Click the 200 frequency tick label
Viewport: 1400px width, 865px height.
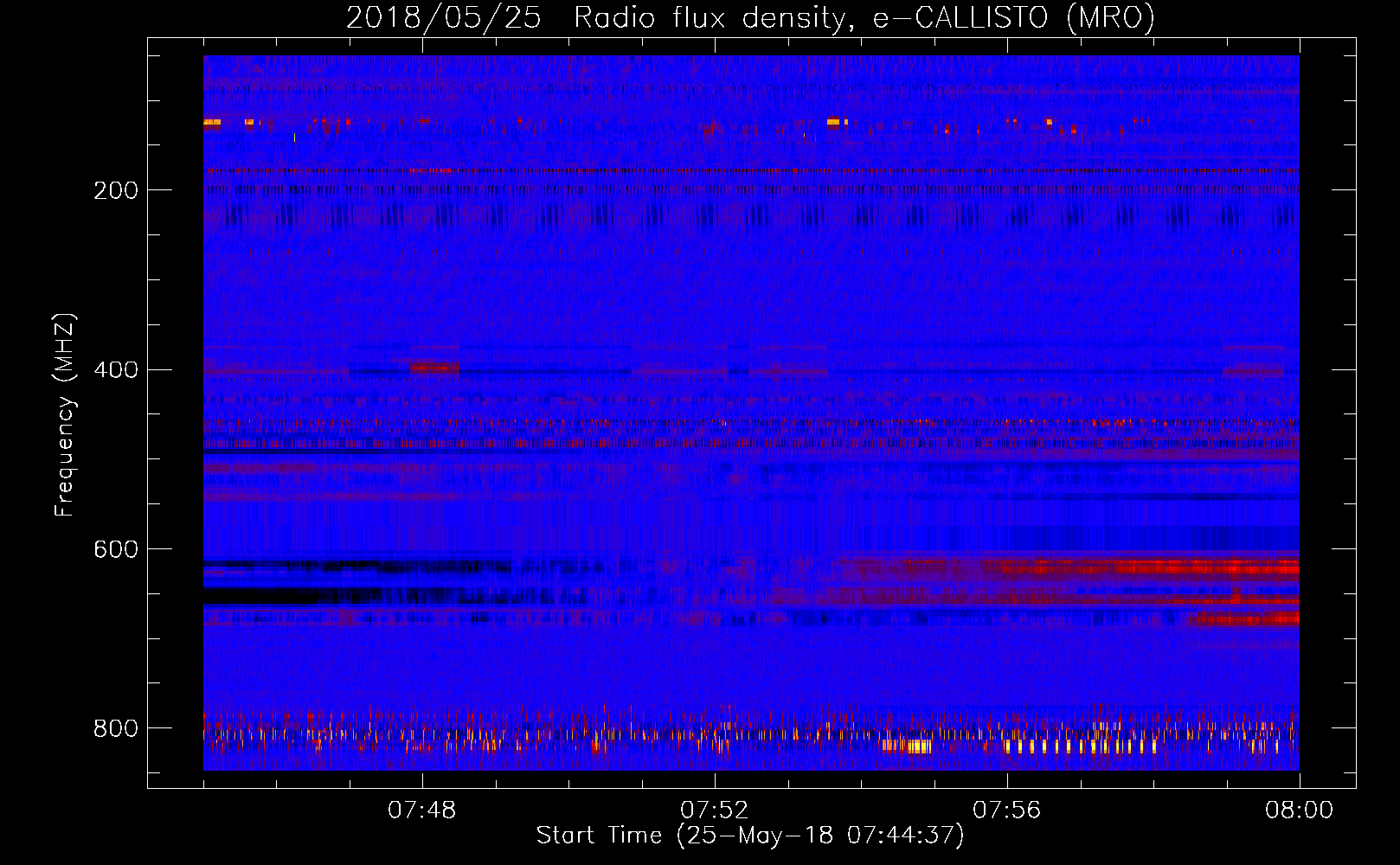point(116,190)
